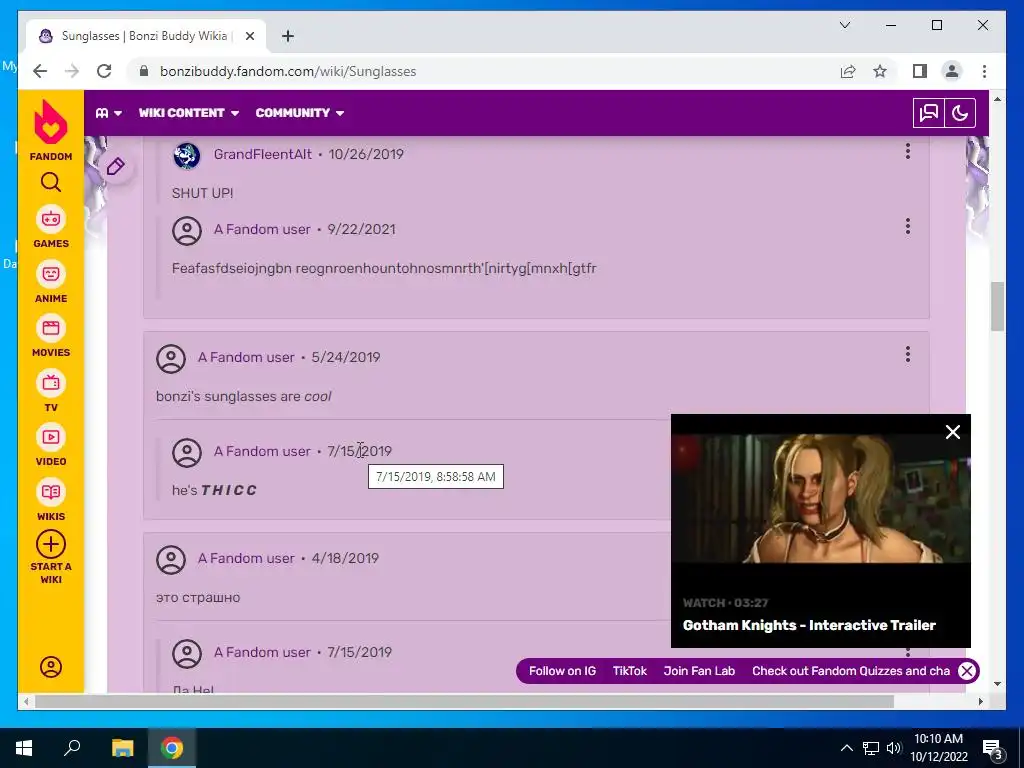Click Chrome icon in taskbar
This screenshot has height=768, width=1024.
(x=172, y=748)
